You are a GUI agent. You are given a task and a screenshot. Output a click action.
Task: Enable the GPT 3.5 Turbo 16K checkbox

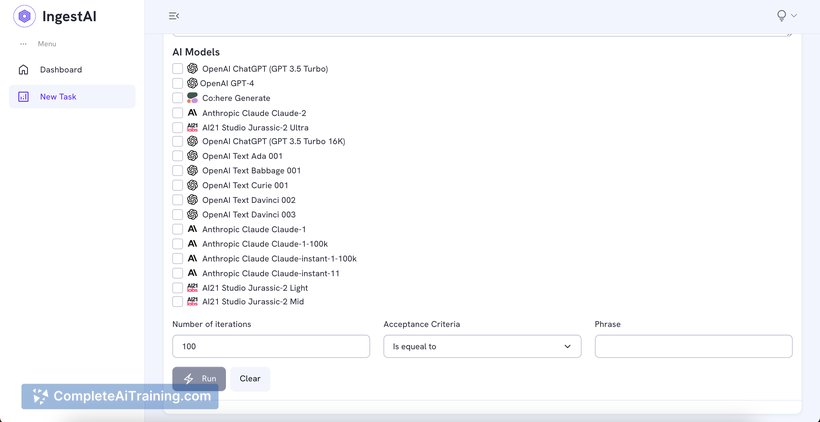[x=178, y=141]
